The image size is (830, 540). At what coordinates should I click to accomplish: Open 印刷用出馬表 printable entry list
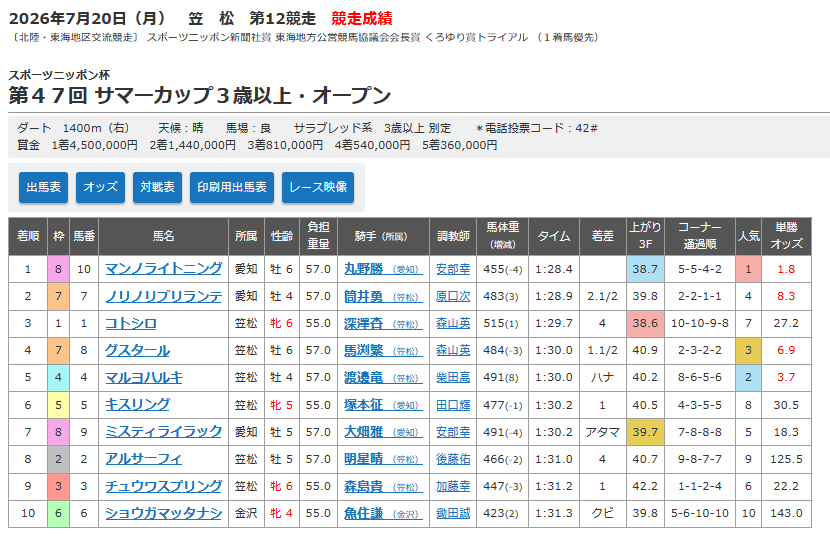(x=232, y=187)
